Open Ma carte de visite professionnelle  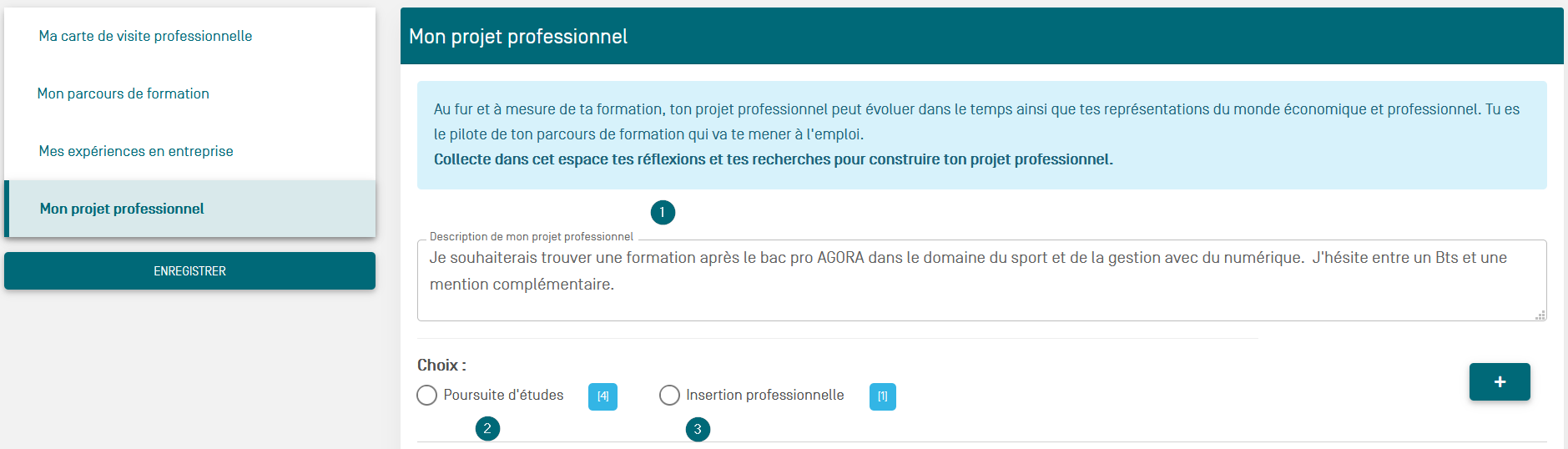pos(145,36)
